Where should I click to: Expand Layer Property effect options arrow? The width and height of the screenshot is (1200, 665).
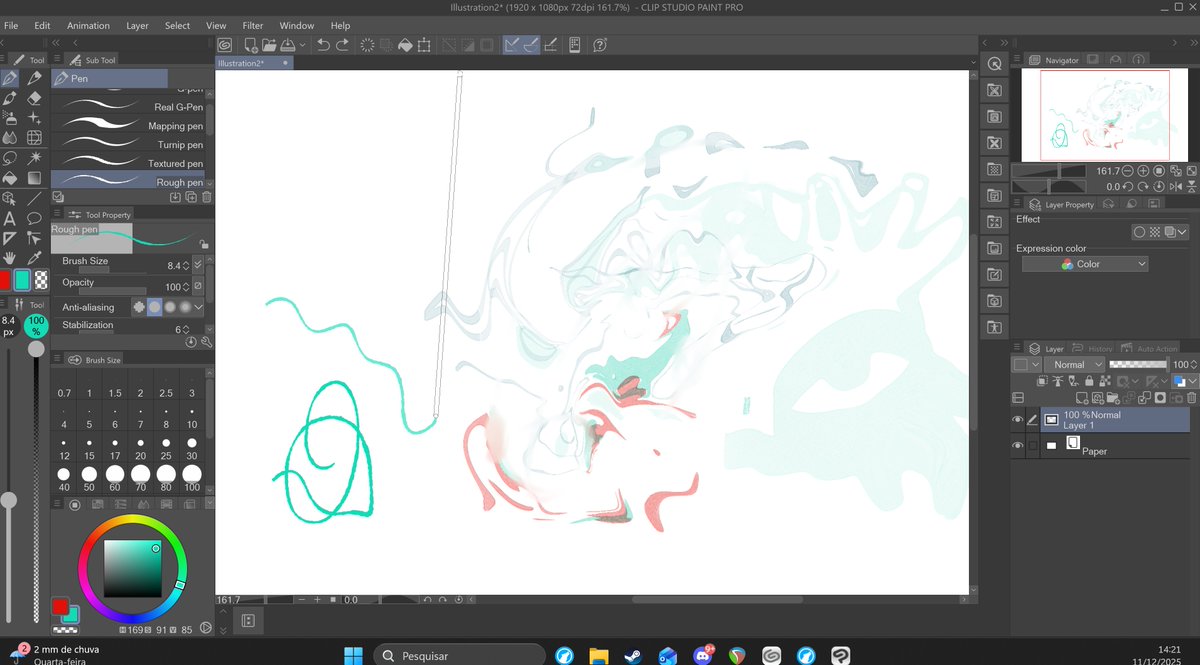pos(1183,232)
